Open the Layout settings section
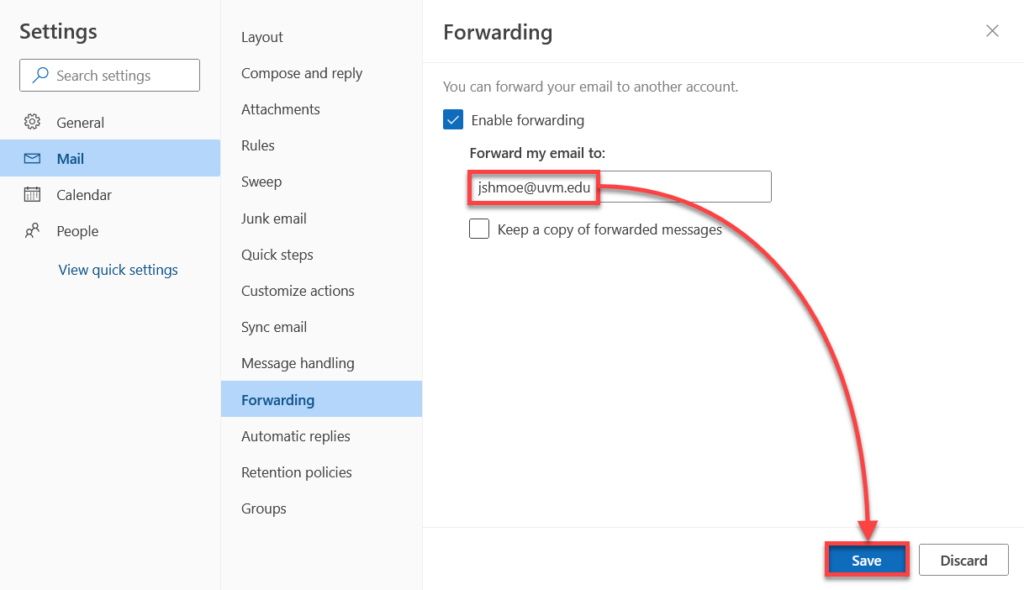Image resolution: width=1024 pixels, height=590 pixels. pos(261,37)
